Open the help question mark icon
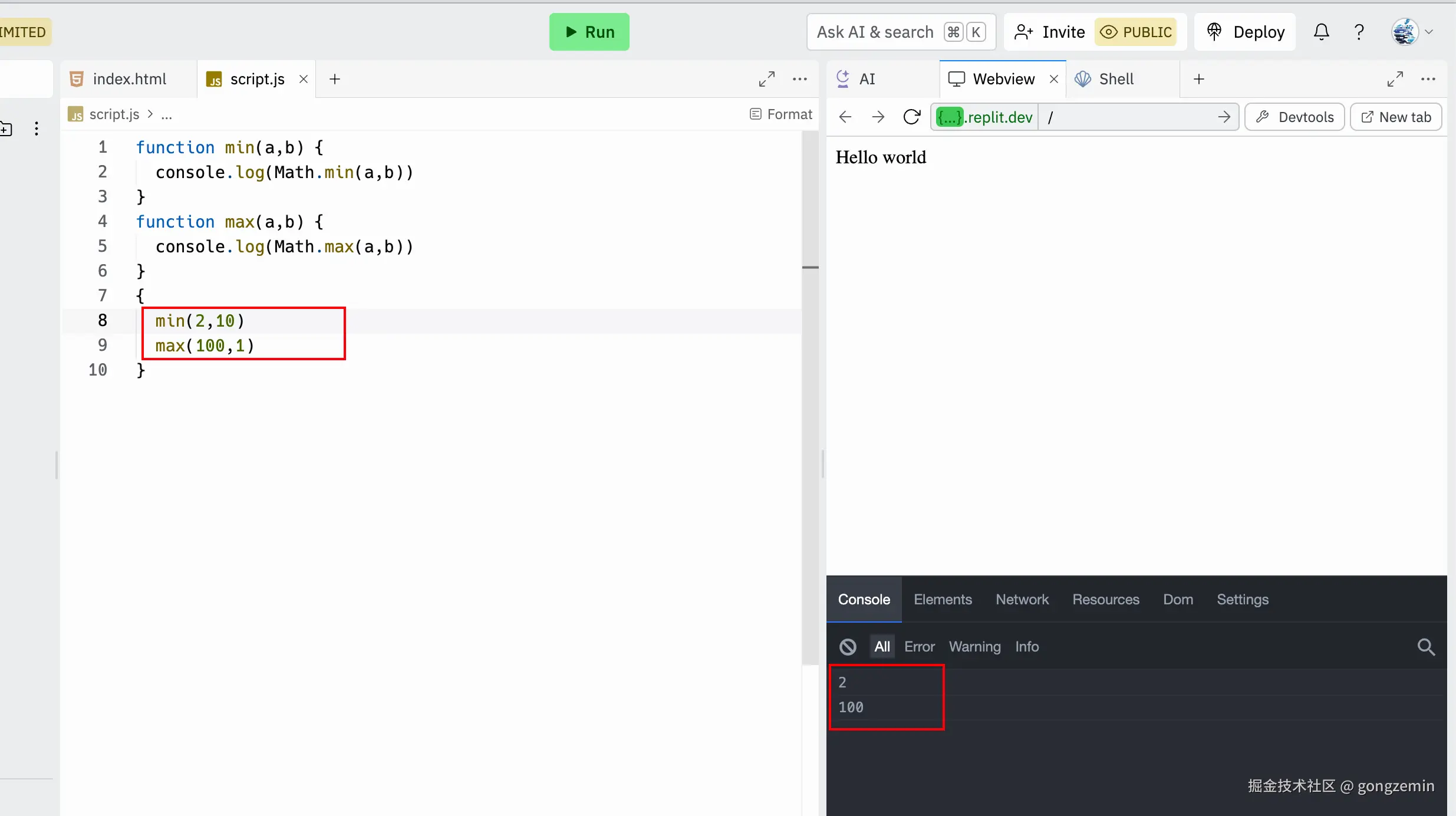 point(1359,32)
